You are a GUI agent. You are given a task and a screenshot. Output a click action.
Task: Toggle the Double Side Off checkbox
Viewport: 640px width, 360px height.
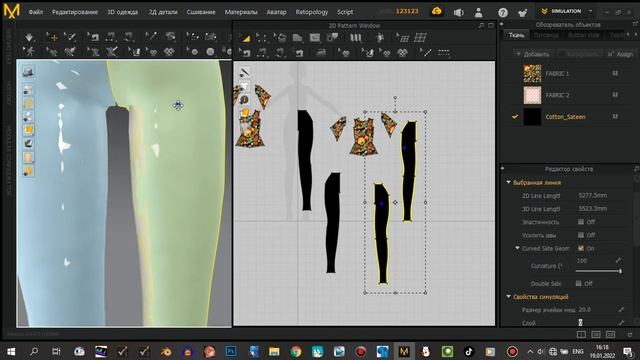point(578,283)
